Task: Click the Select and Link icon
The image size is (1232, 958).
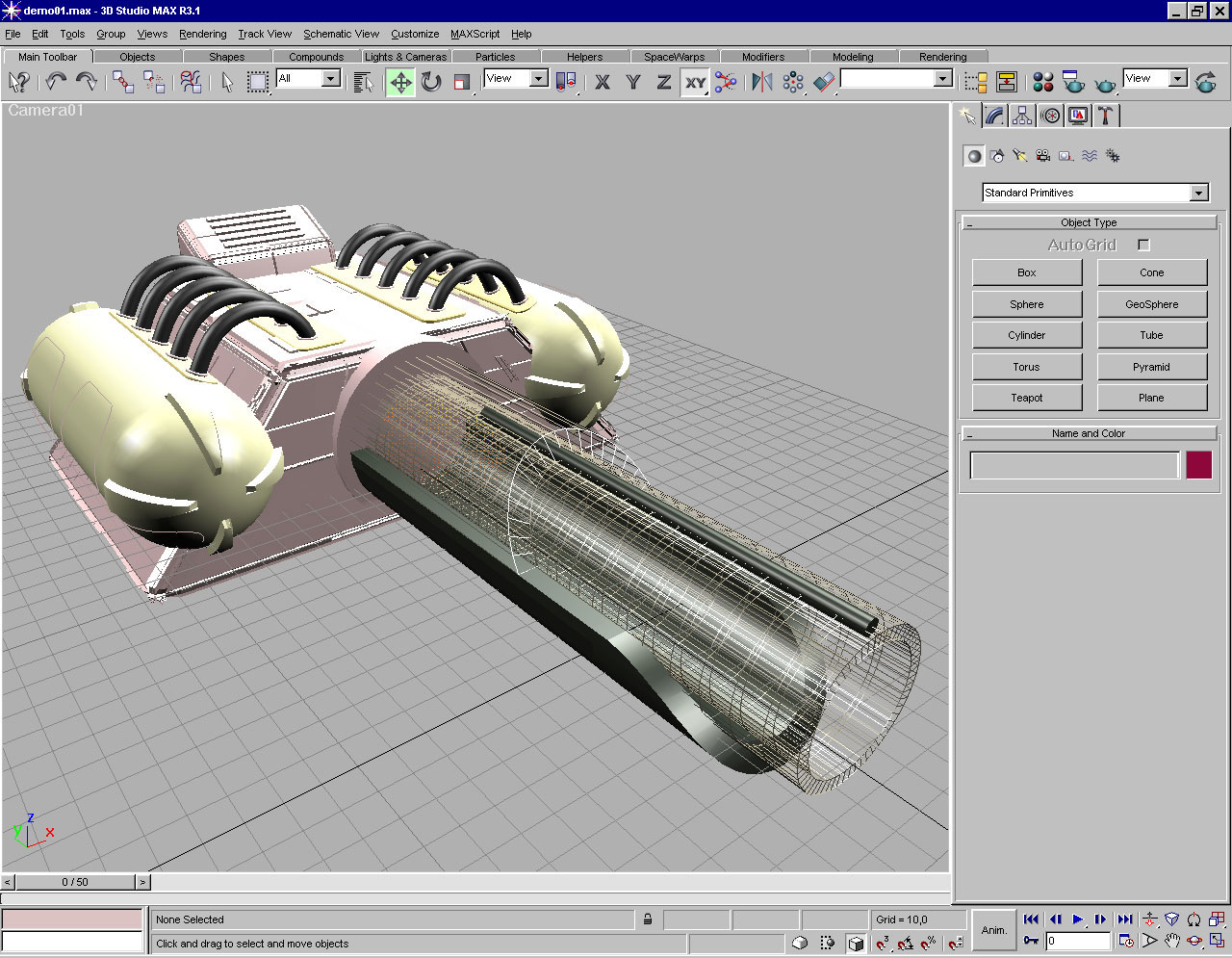Action: click(122, 82)
